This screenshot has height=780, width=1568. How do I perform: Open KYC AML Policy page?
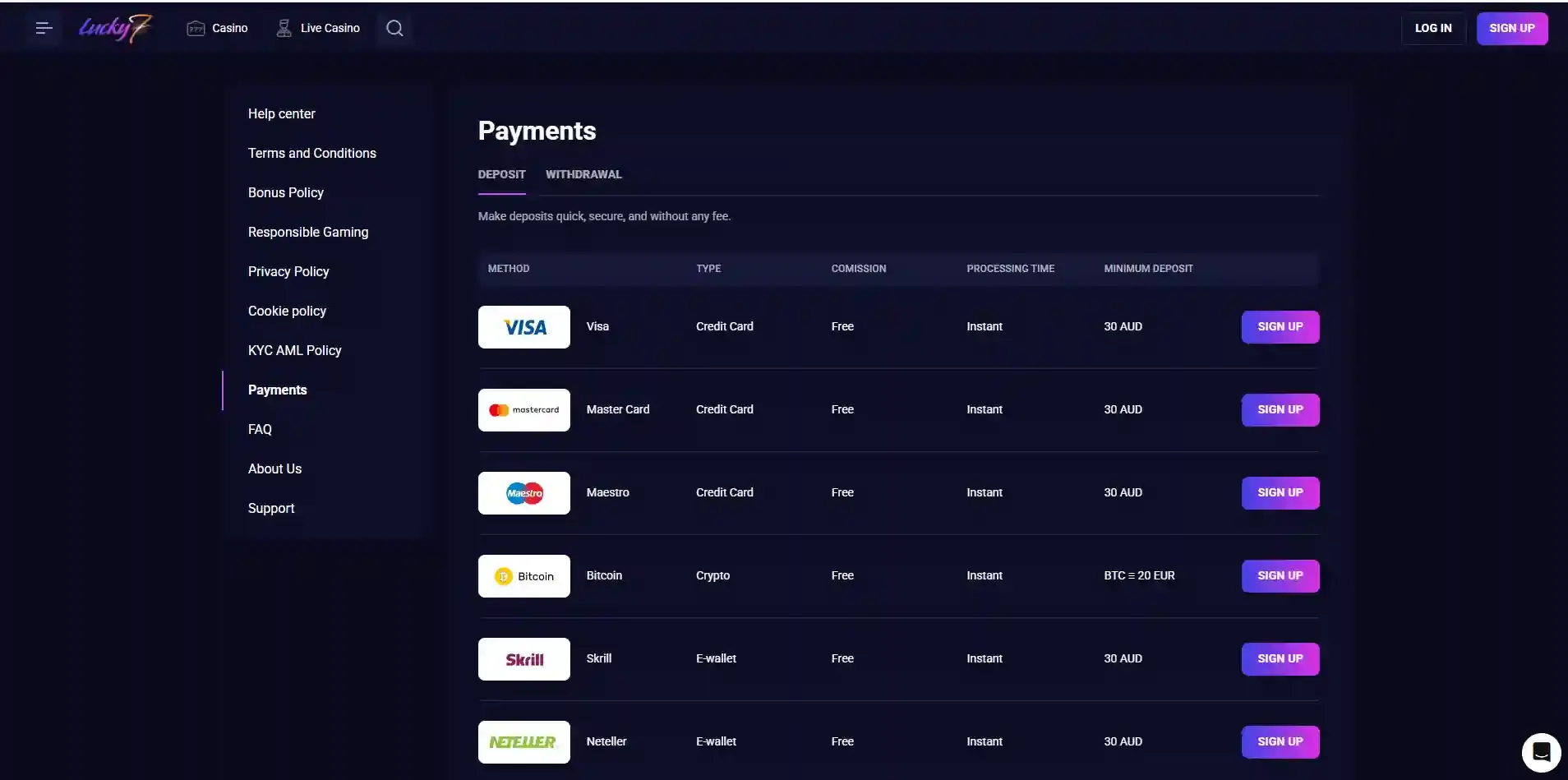coord(294,350)
